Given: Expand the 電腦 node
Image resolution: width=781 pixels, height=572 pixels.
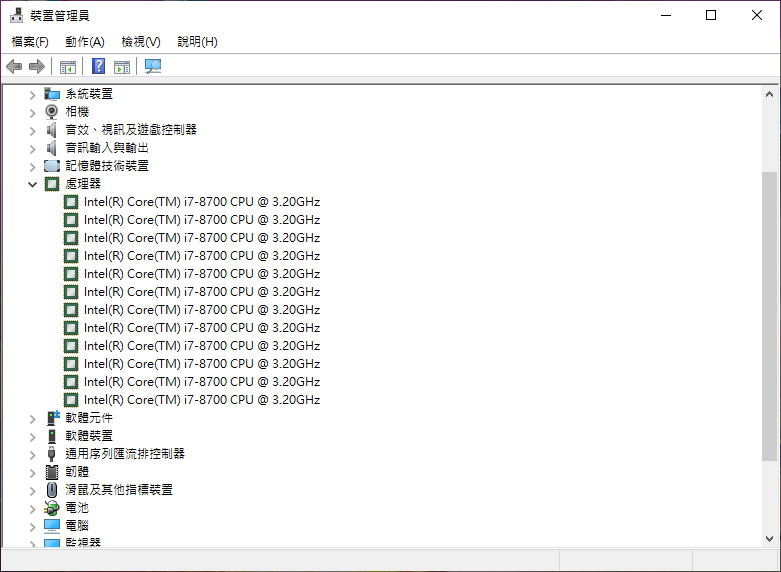Looking at the screenshot, I should (32, 526).
